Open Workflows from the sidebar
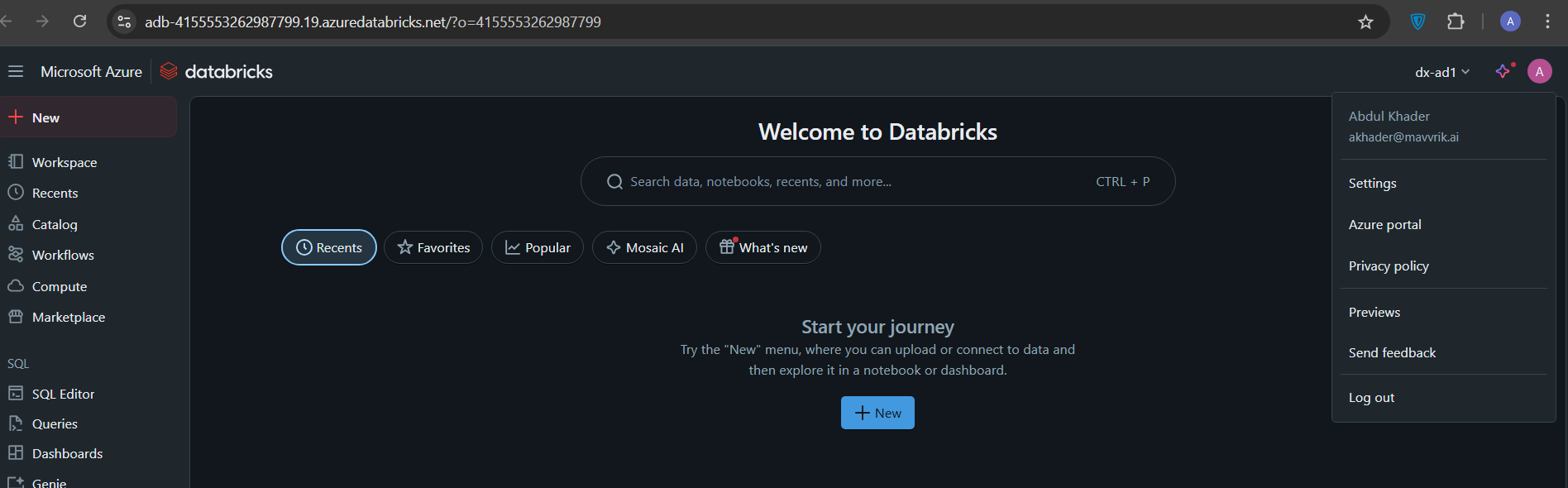Image resolution: width=1568 pixels, height=488 pixels. coord(63,255)
